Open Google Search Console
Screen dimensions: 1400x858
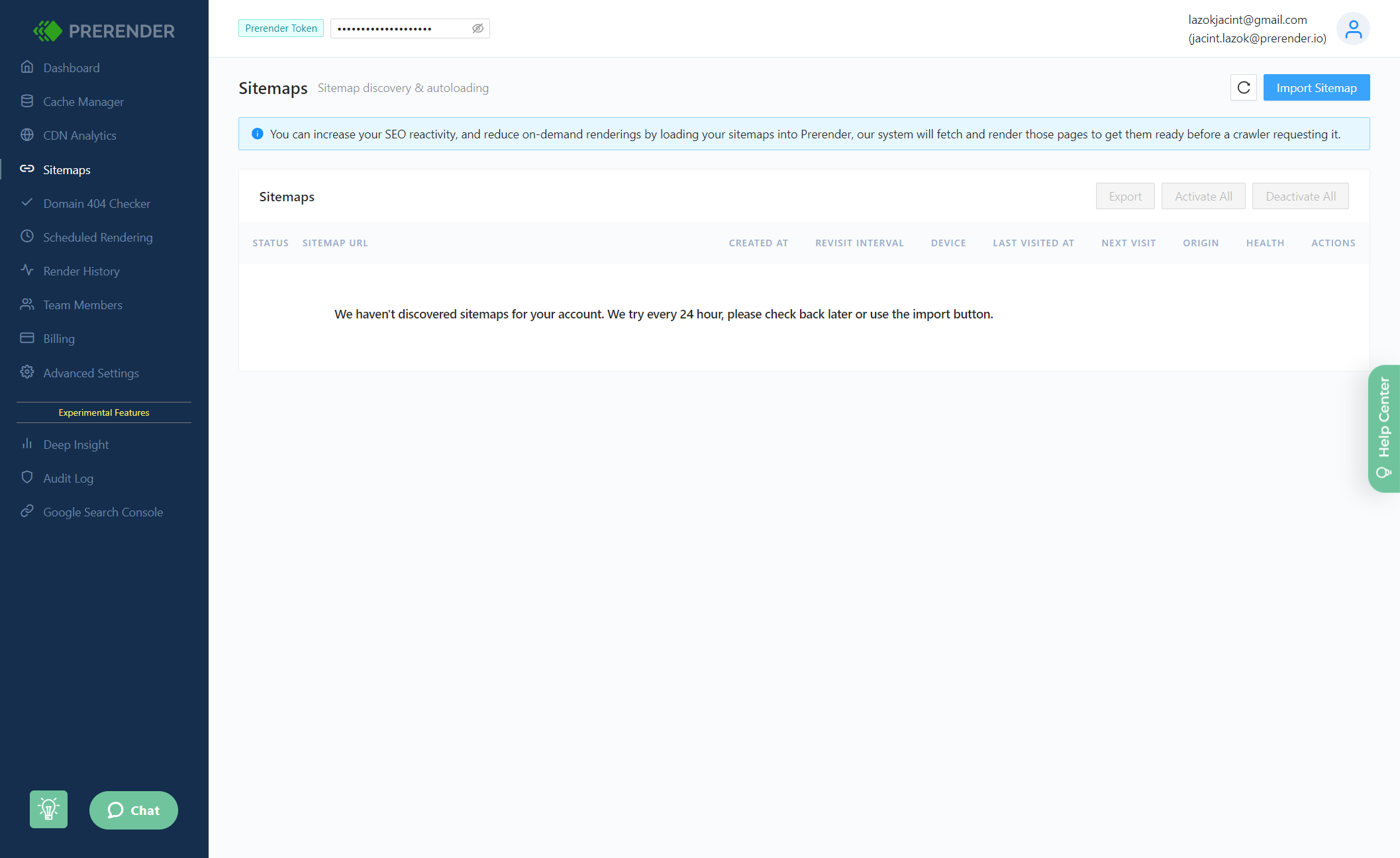[103, 512]
